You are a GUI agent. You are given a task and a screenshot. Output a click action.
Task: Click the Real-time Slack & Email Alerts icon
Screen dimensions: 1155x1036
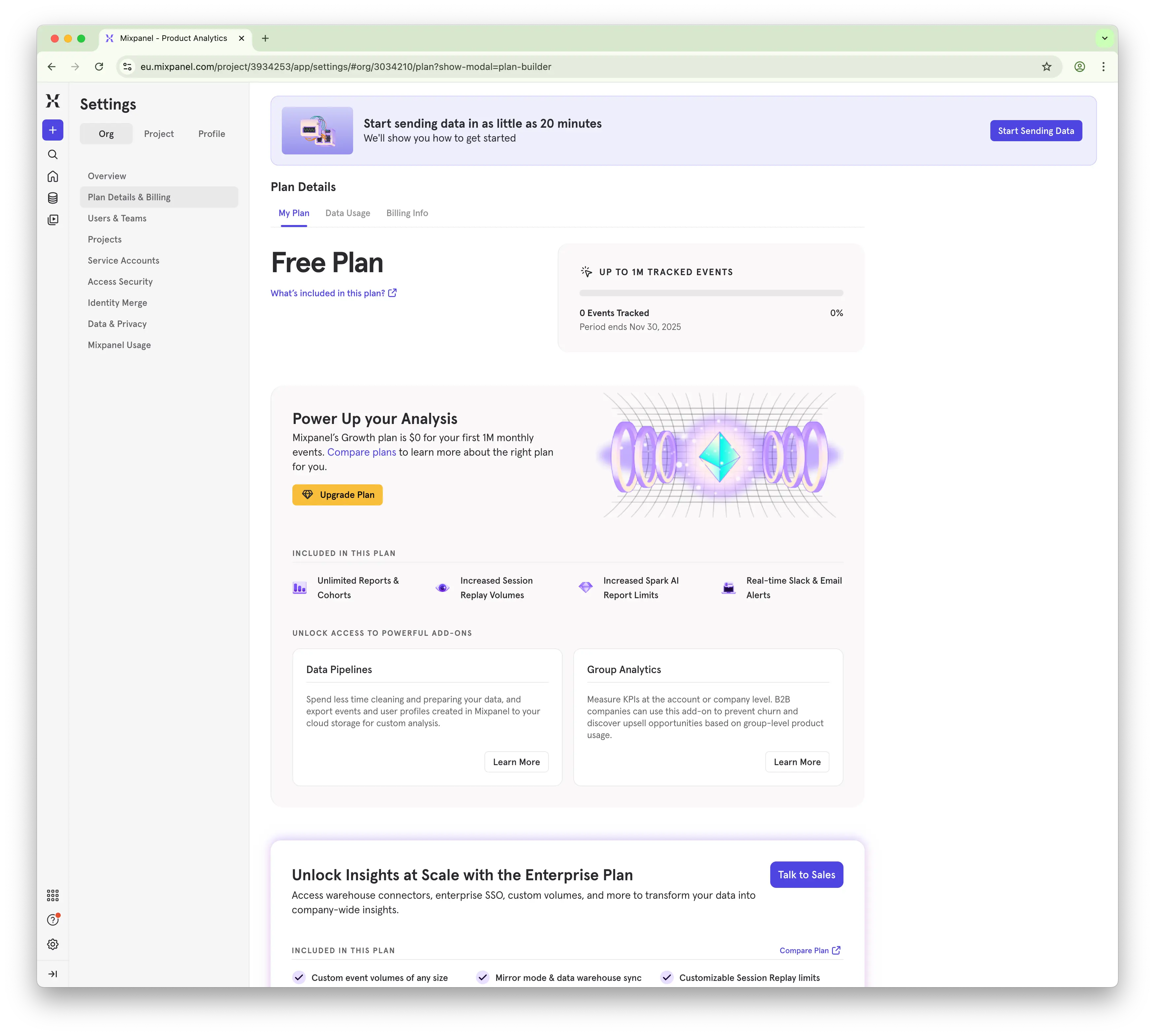click(729, 588)
